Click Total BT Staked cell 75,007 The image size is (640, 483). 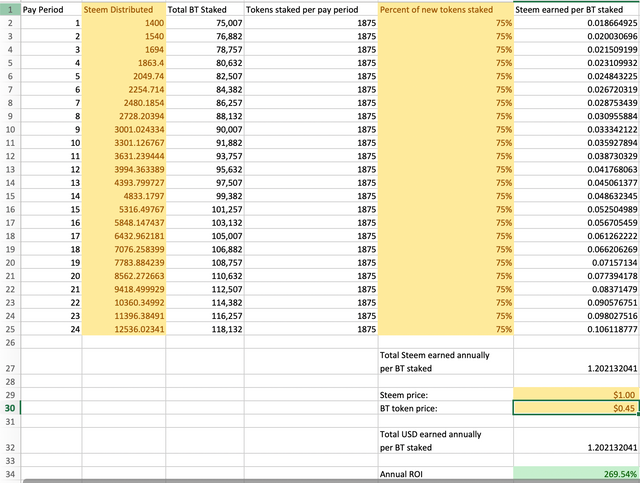[x=205, y=23]
